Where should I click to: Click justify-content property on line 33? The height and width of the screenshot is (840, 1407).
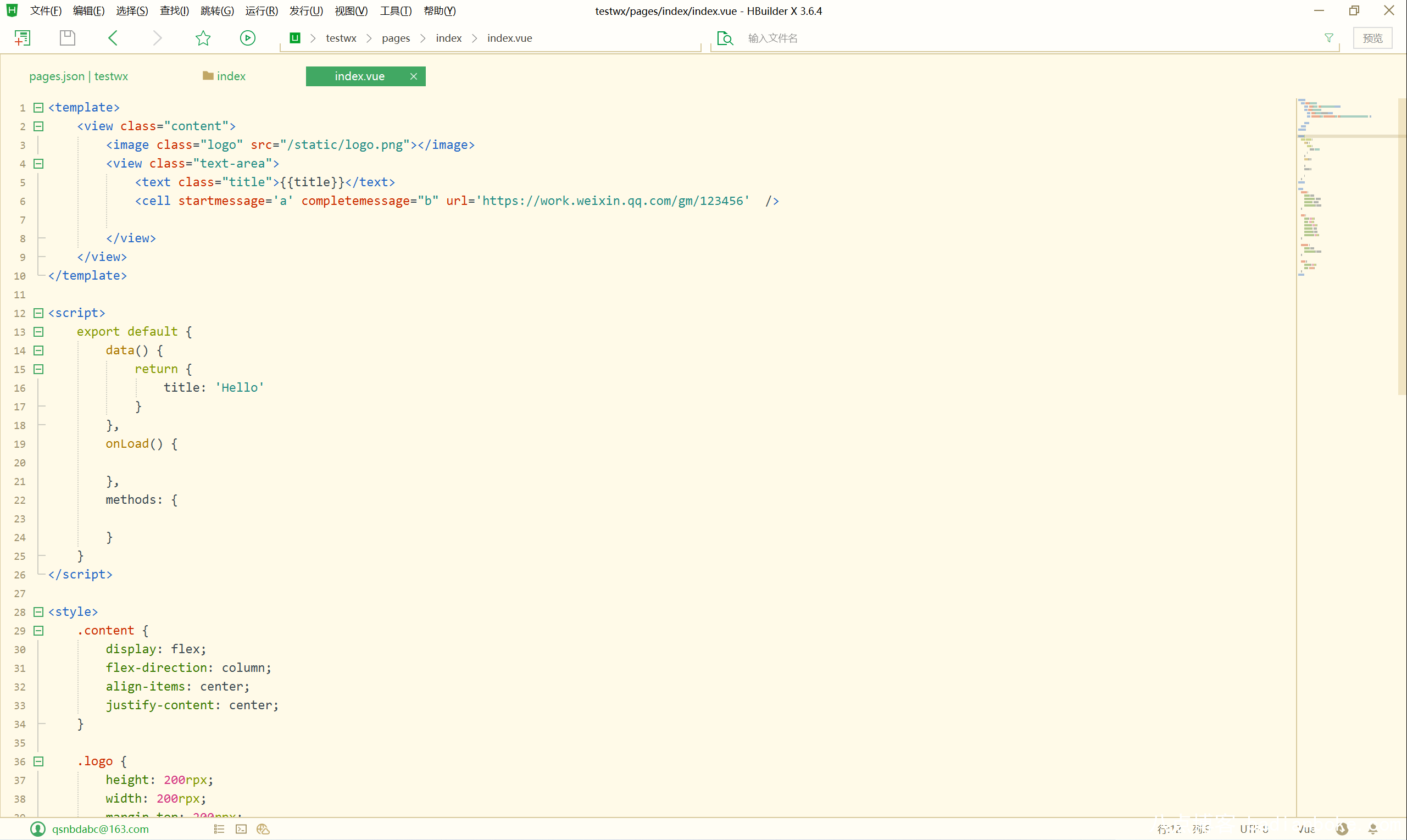[160, 705]
